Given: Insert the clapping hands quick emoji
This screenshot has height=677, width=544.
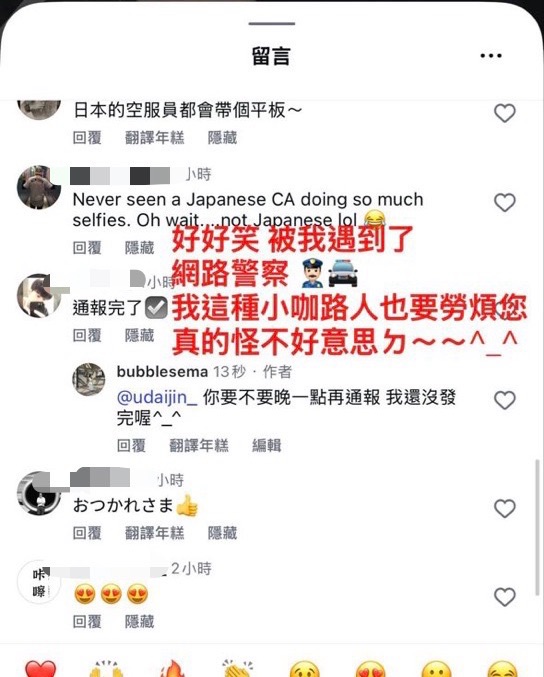Looking at the screenshot, I should click(237, 669).
